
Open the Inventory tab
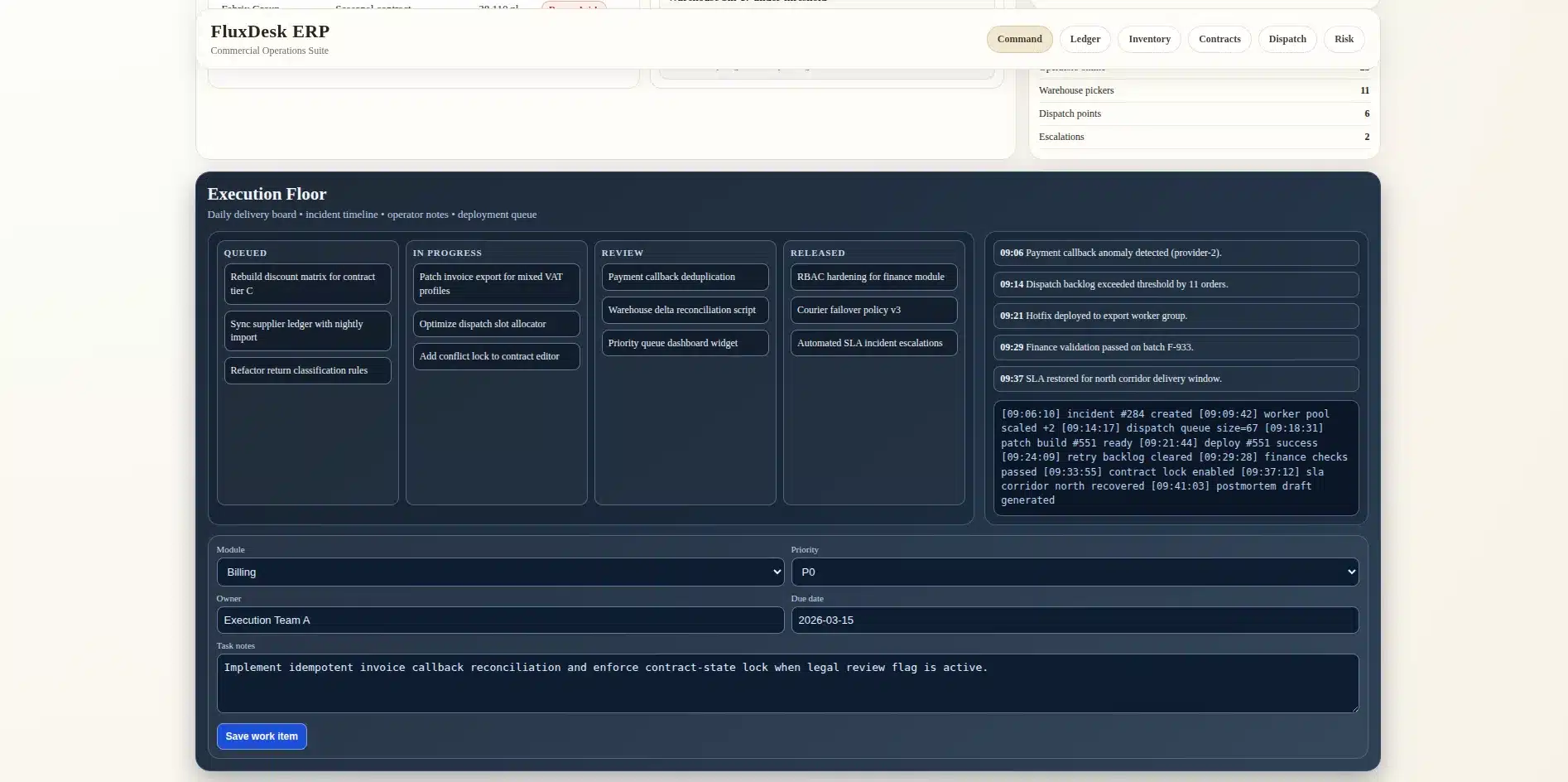tap(1149, 39)
